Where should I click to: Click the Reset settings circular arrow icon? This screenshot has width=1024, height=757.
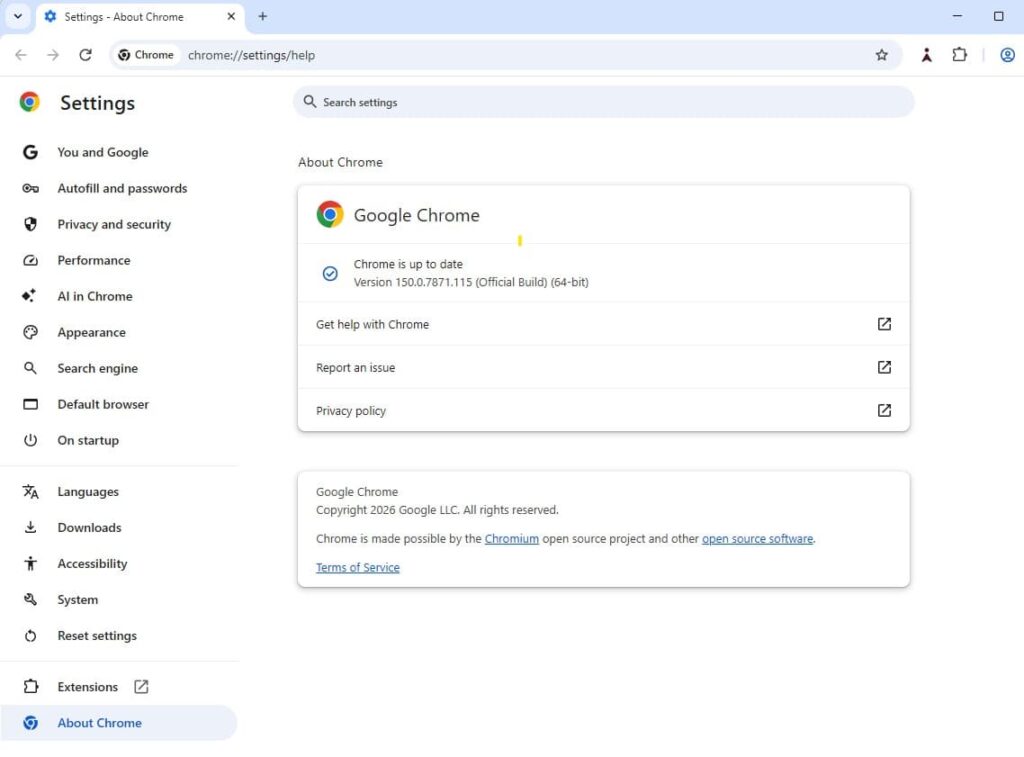pyautogui.click(x=30, y=636)
